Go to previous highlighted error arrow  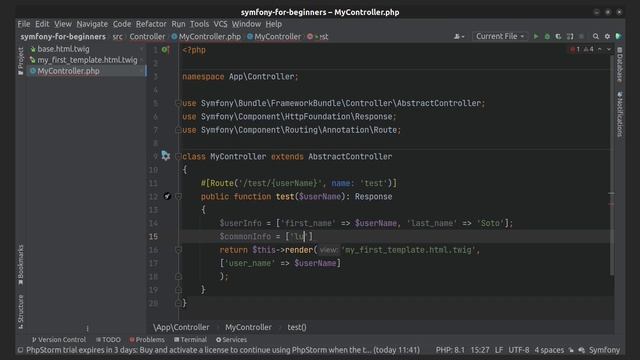600,49
